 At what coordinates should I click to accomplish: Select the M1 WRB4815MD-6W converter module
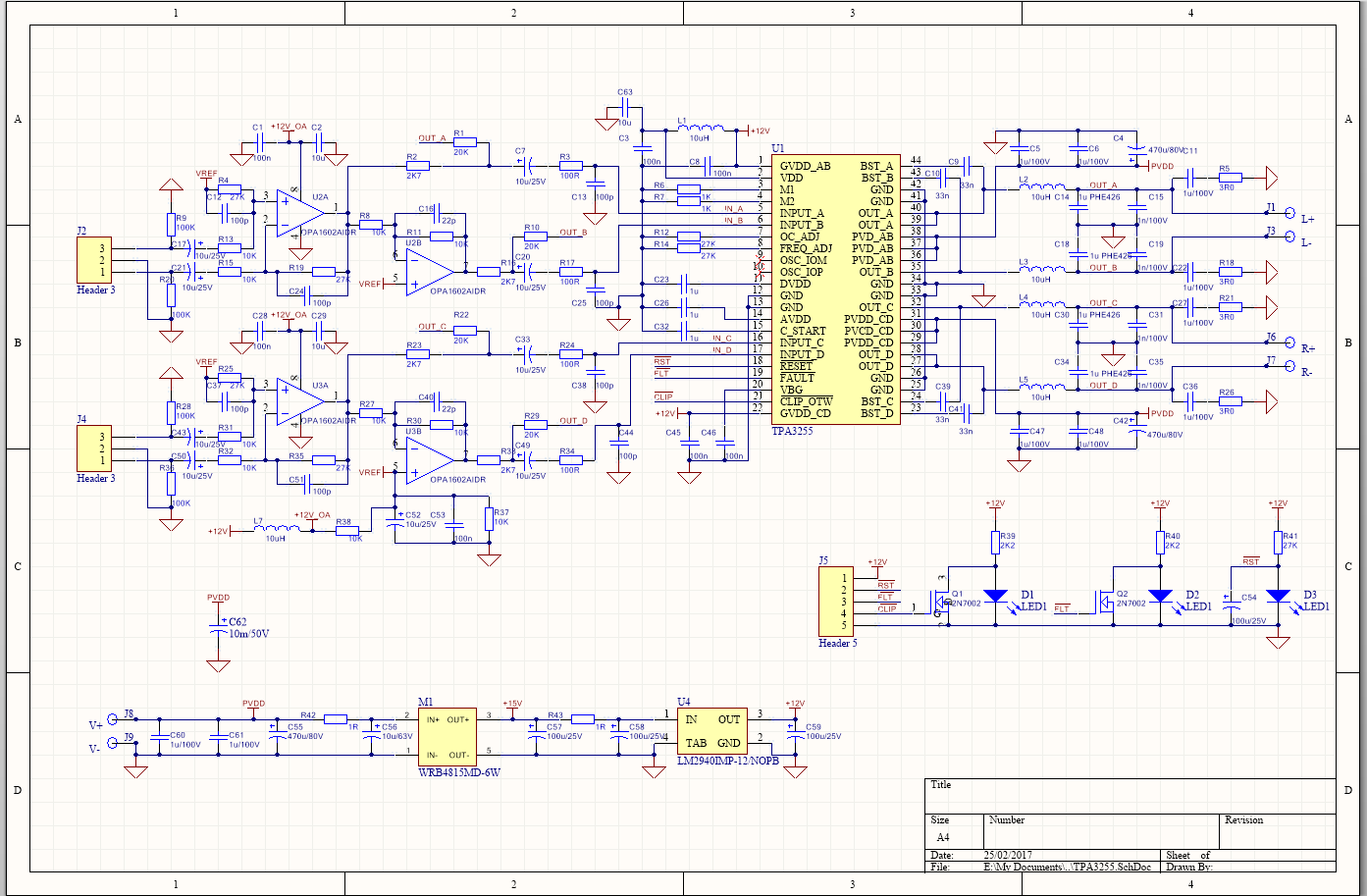[x=447, y=737]
